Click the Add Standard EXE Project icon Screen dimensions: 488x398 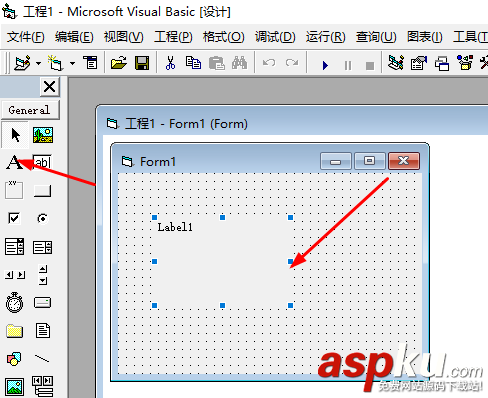[x=22, y=63]
